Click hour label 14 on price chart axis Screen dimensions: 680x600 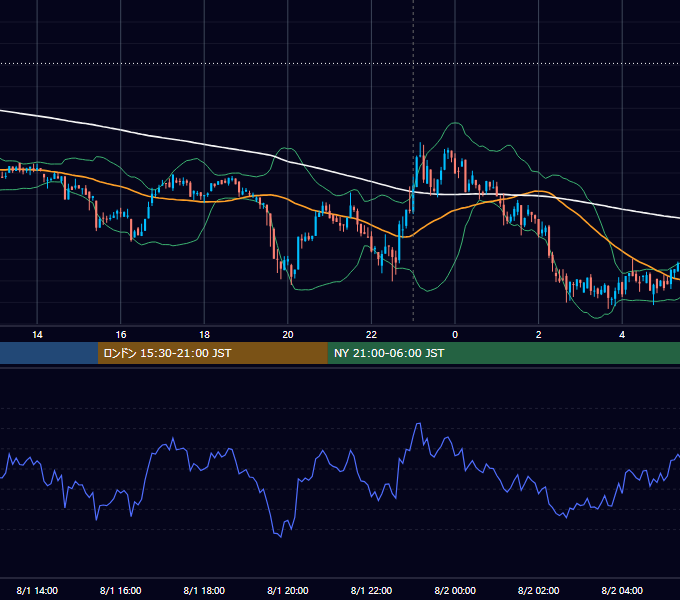(37, 335)
